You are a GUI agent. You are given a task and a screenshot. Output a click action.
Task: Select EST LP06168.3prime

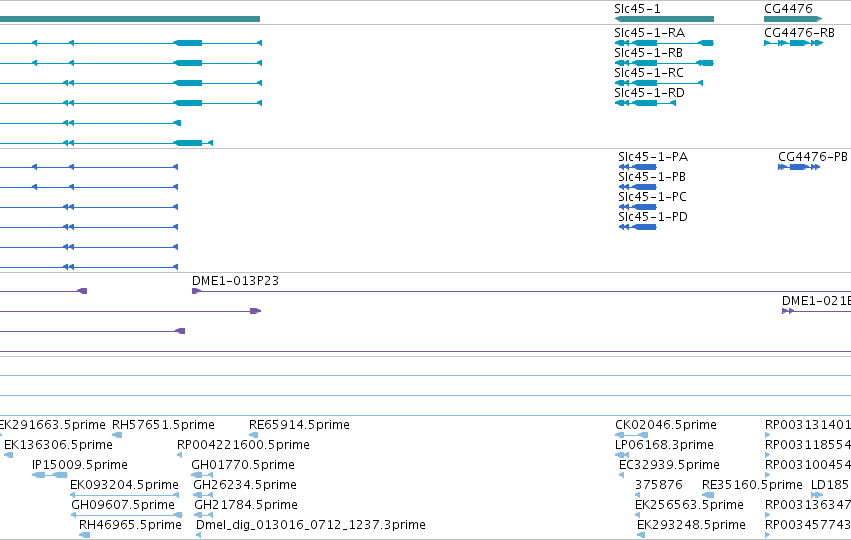[x=664, y=445]
